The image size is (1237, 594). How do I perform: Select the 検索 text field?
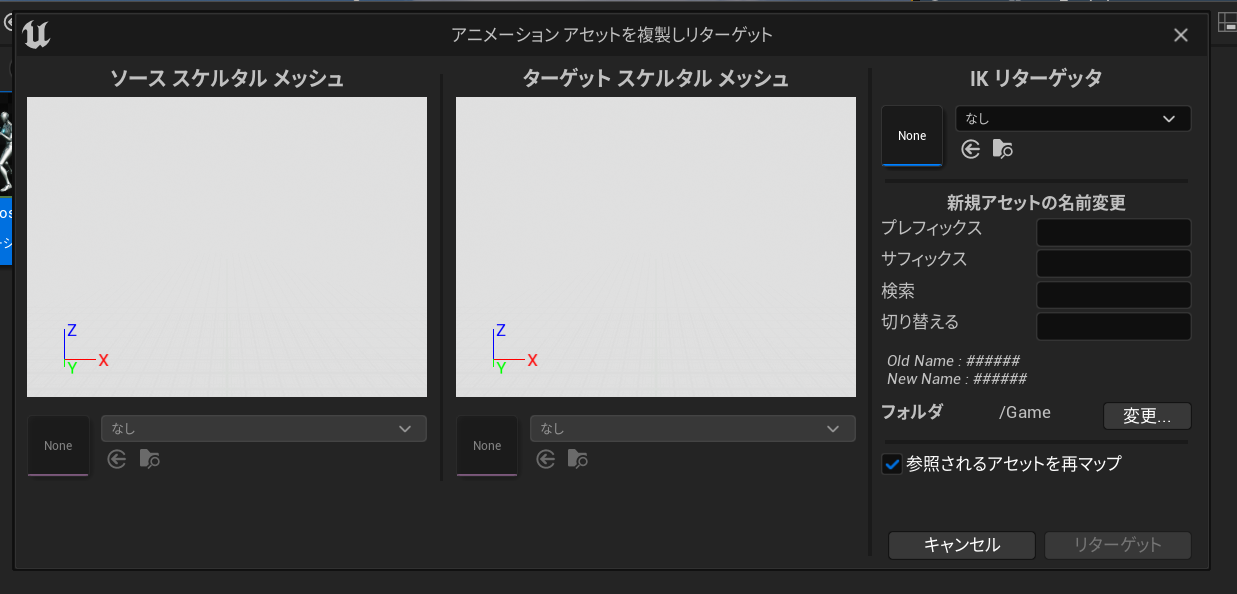(x=1113, y=295)
